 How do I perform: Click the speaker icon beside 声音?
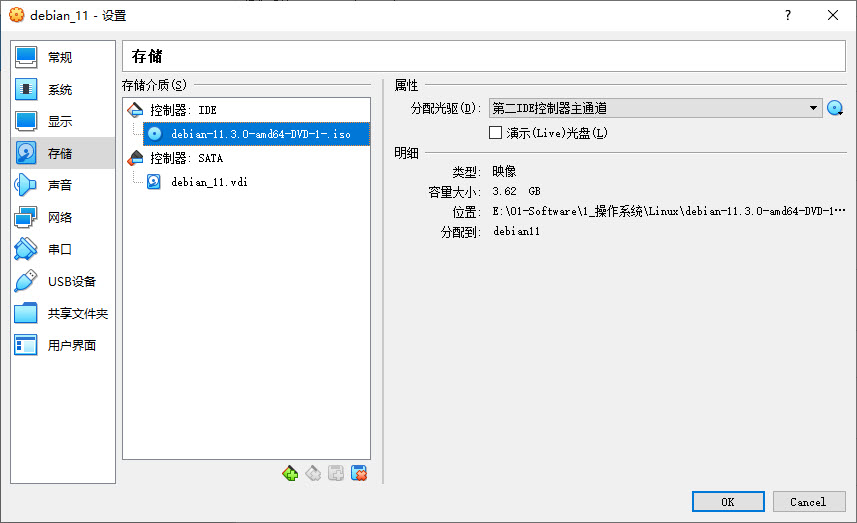pyautogui.click(x=26, y=185)
